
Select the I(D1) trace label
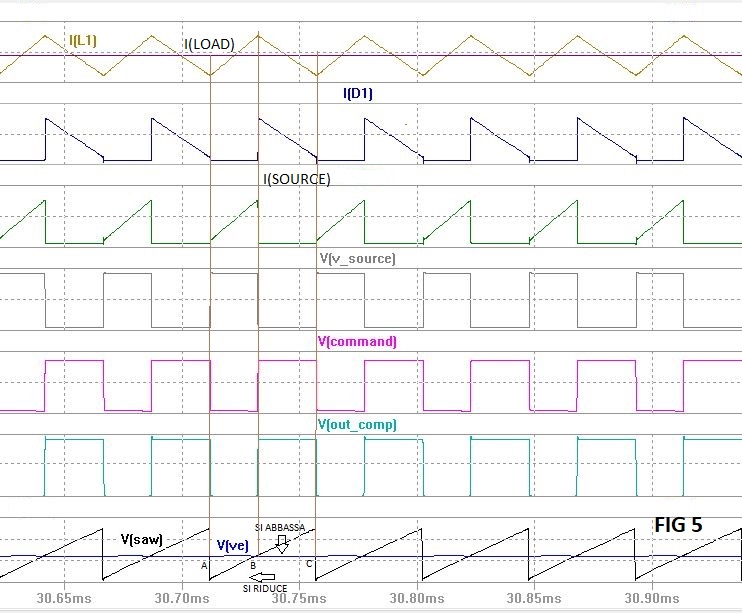[x=358, y=93]
